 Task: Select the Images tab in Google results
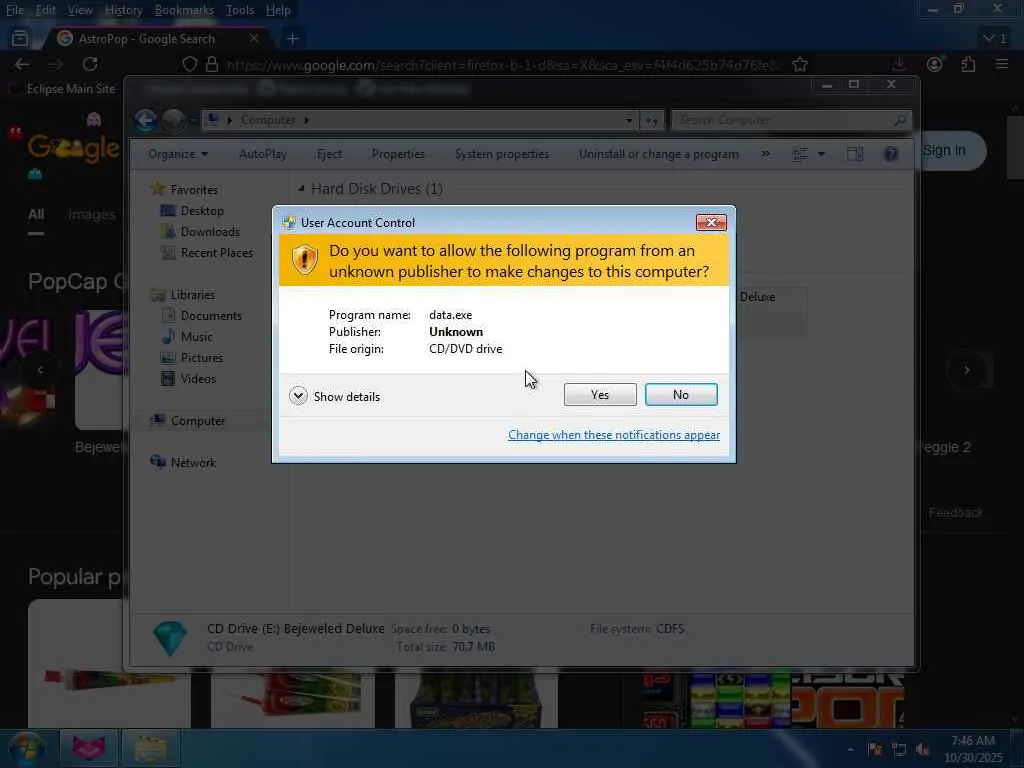pos(91,214)
